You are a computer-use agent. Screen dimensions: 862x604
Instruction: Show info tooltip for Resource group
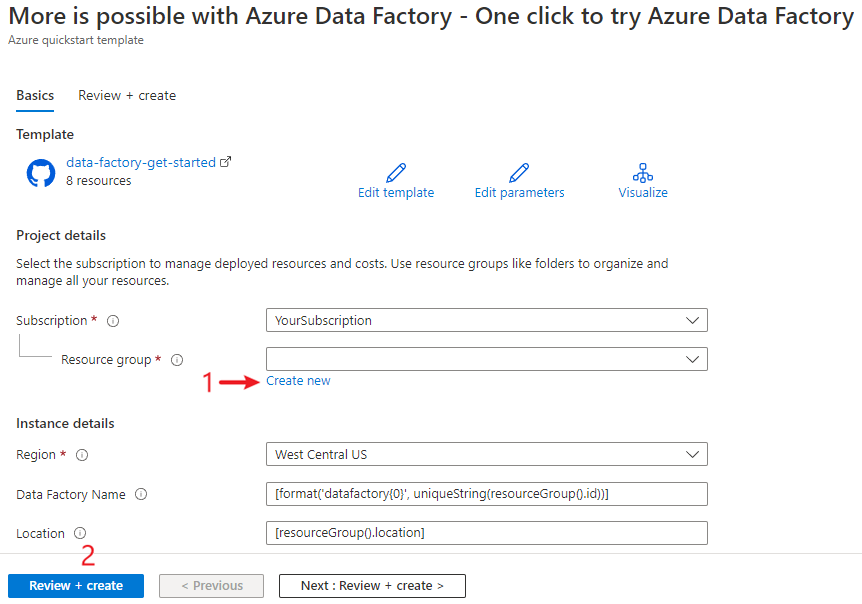point(177,360)
